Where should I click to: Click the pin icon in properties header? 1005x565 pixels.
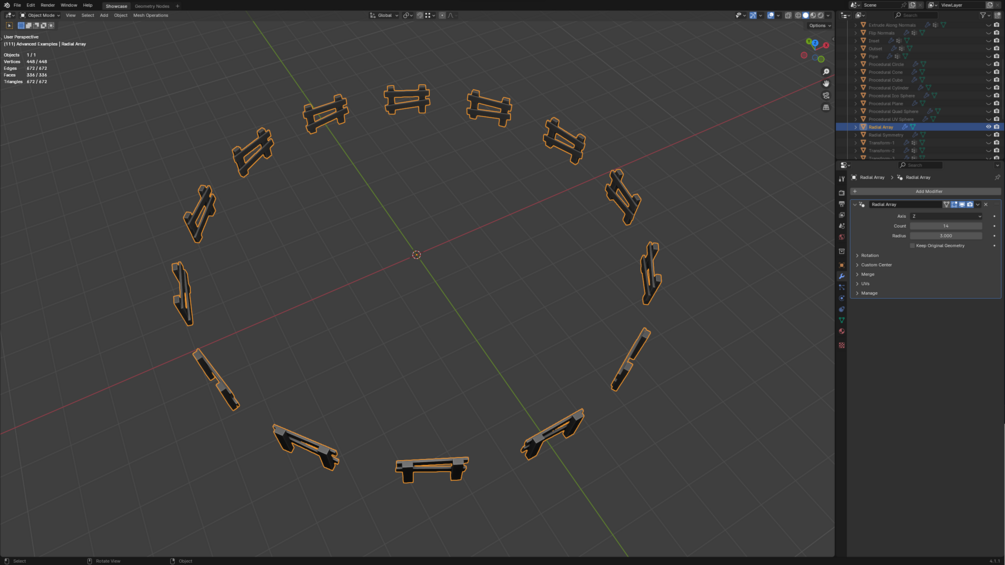pos(997,177)
